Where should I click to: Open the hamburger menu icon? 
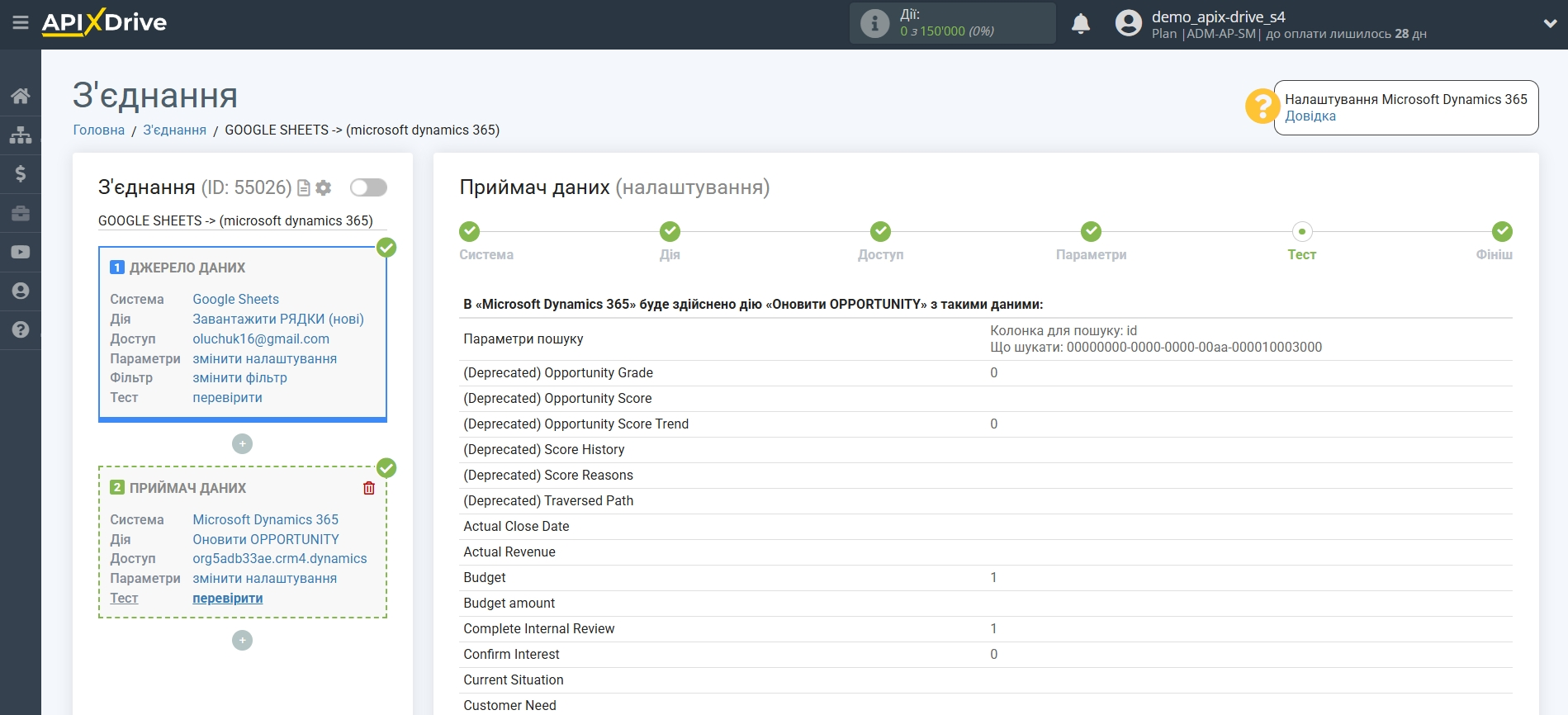click(21, 22)
